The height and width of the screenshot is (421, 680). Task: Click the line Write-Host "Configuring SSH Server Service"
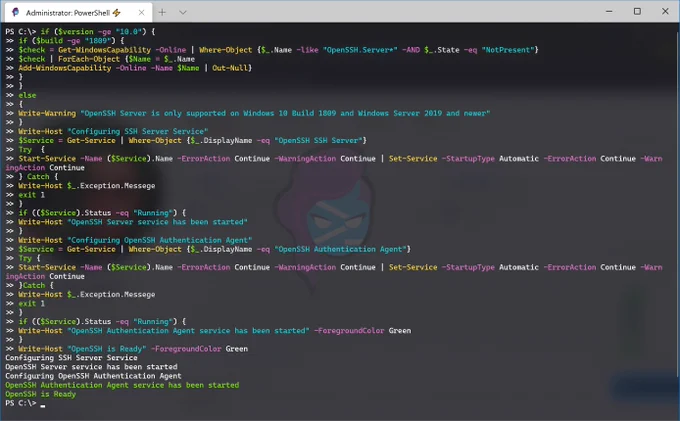107,131
